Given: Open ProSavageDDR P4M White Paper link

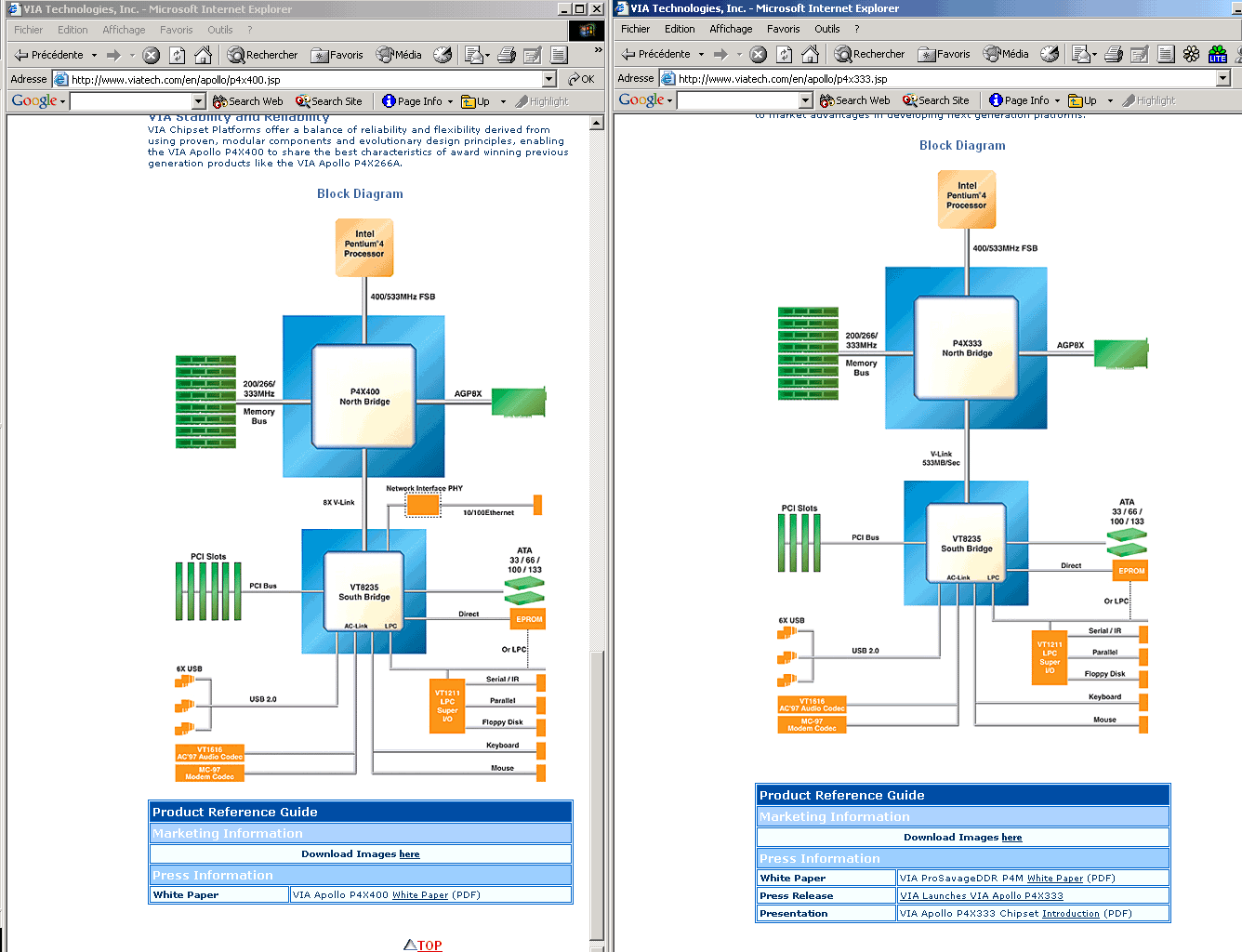Looking at the screenshot, I should point(1055,879).
